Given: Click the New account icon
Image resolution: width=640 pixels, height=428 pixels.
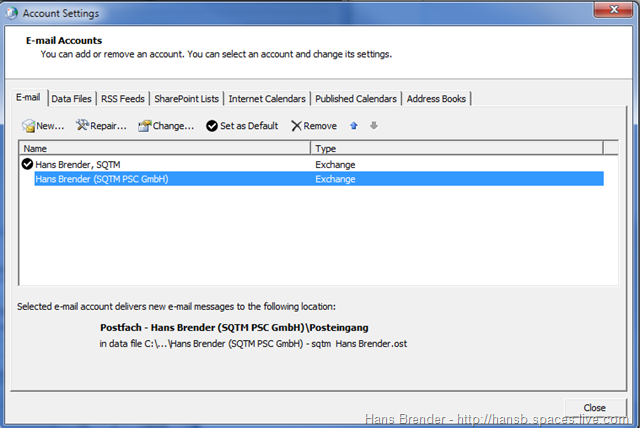Looking at the screenshot, I should [x=29, y=126].
